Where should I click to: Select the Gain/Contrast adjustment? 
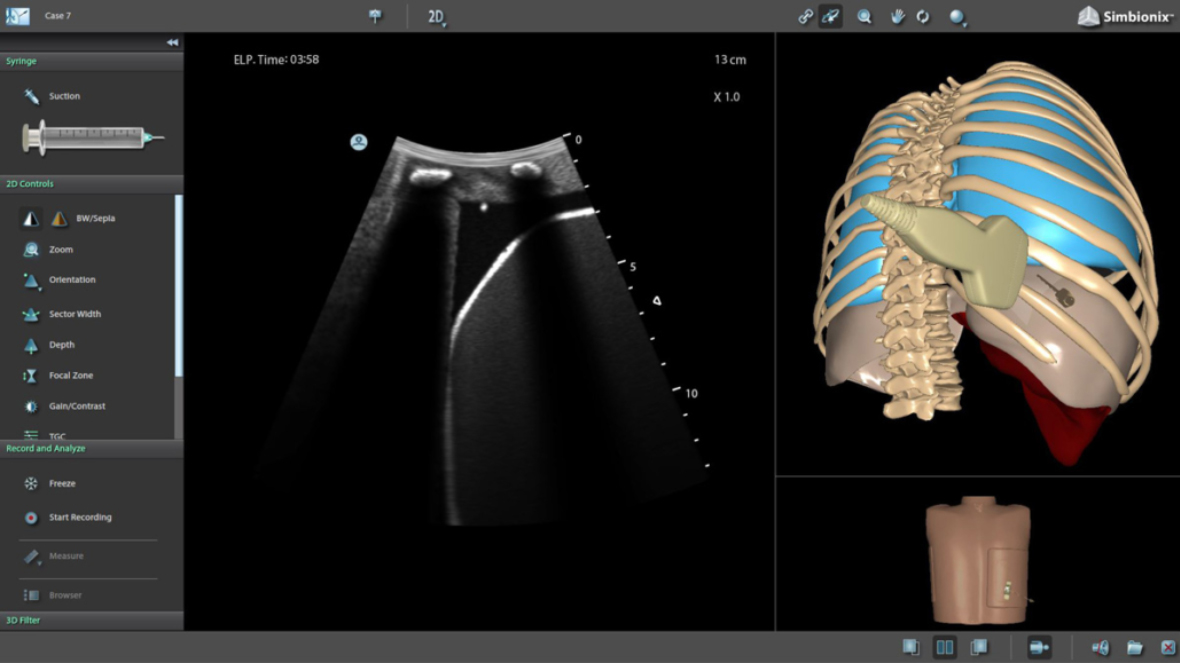click(x=32, y=407)
